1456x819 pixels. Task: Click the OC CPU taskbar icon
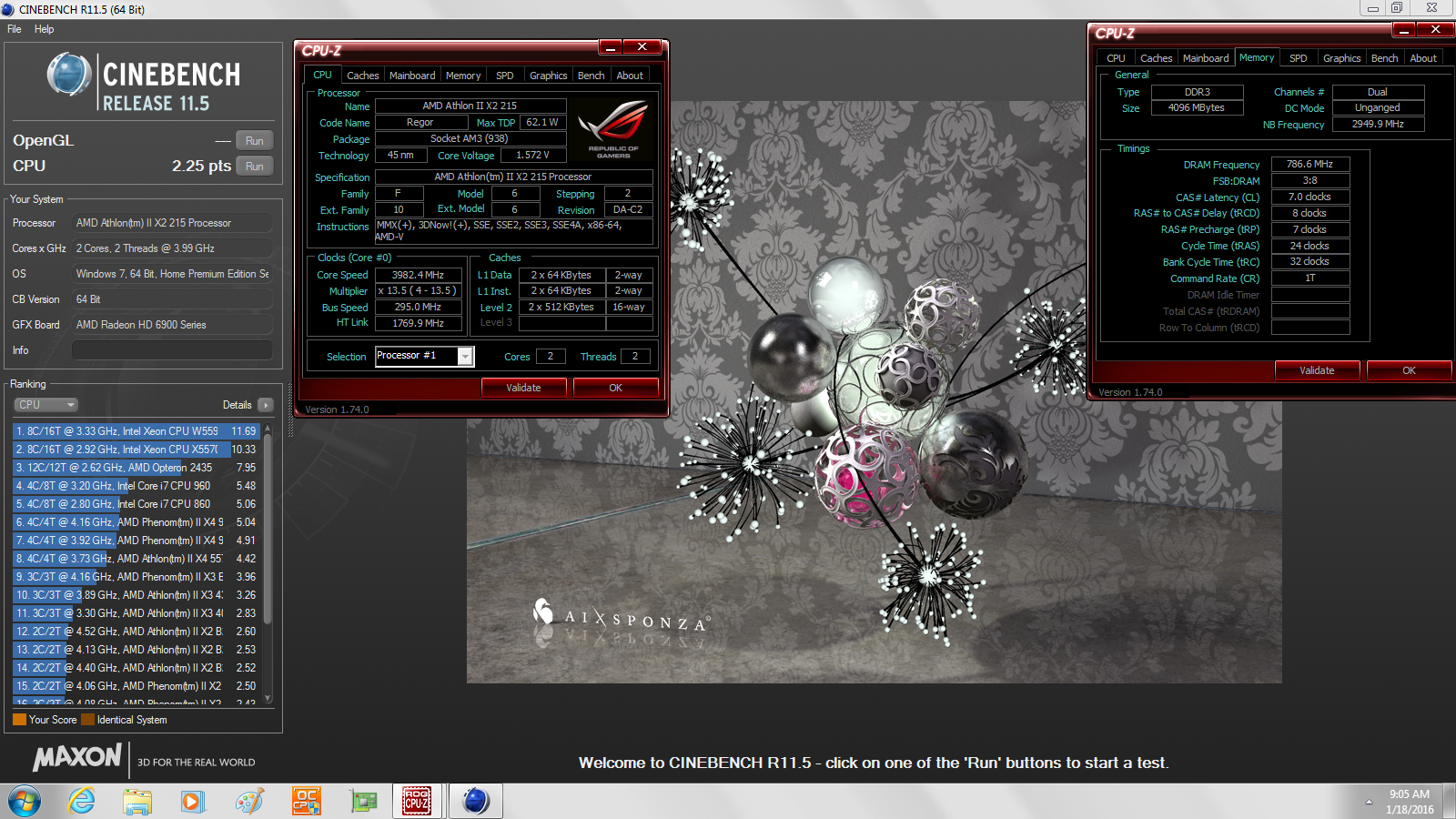(306, 801)
